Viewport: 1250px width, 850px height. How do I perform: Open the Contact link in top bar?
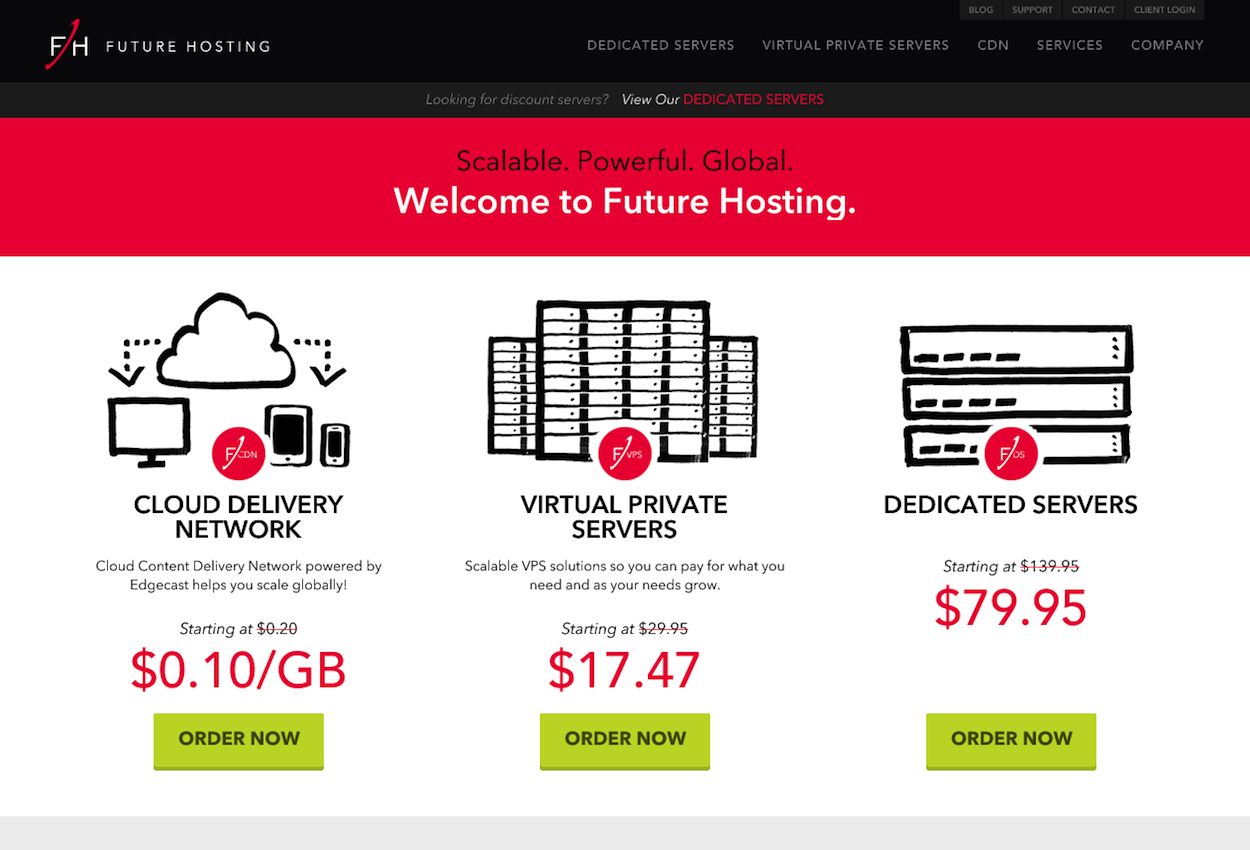pyautogui.click(x=1093, y=10)
